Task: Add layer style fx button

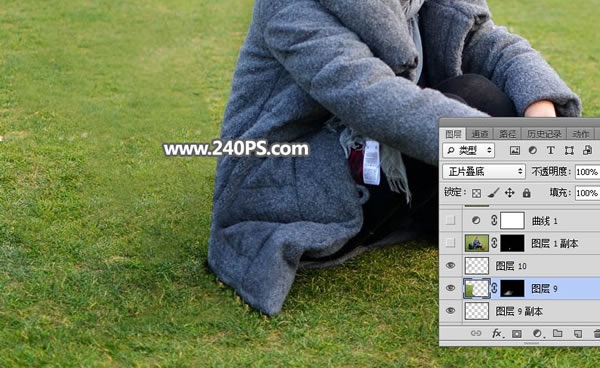Action: click(x=497, y=334)
